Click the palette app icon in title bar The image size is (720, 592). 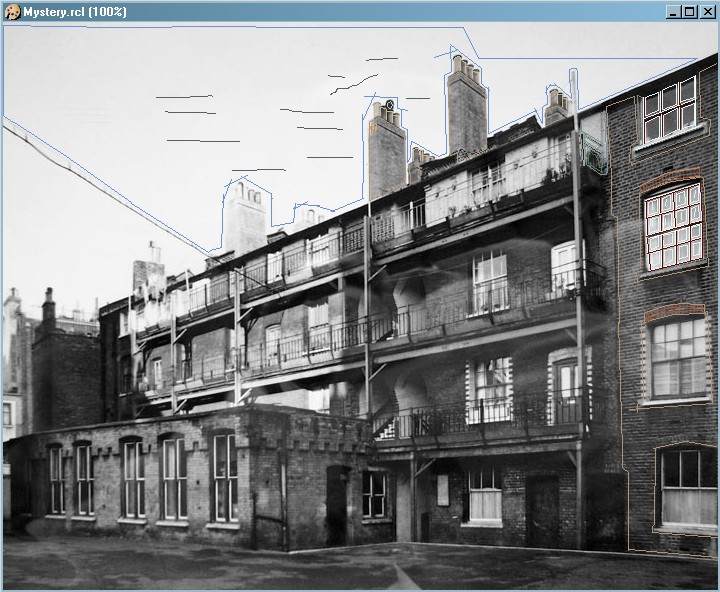point(12,11)
